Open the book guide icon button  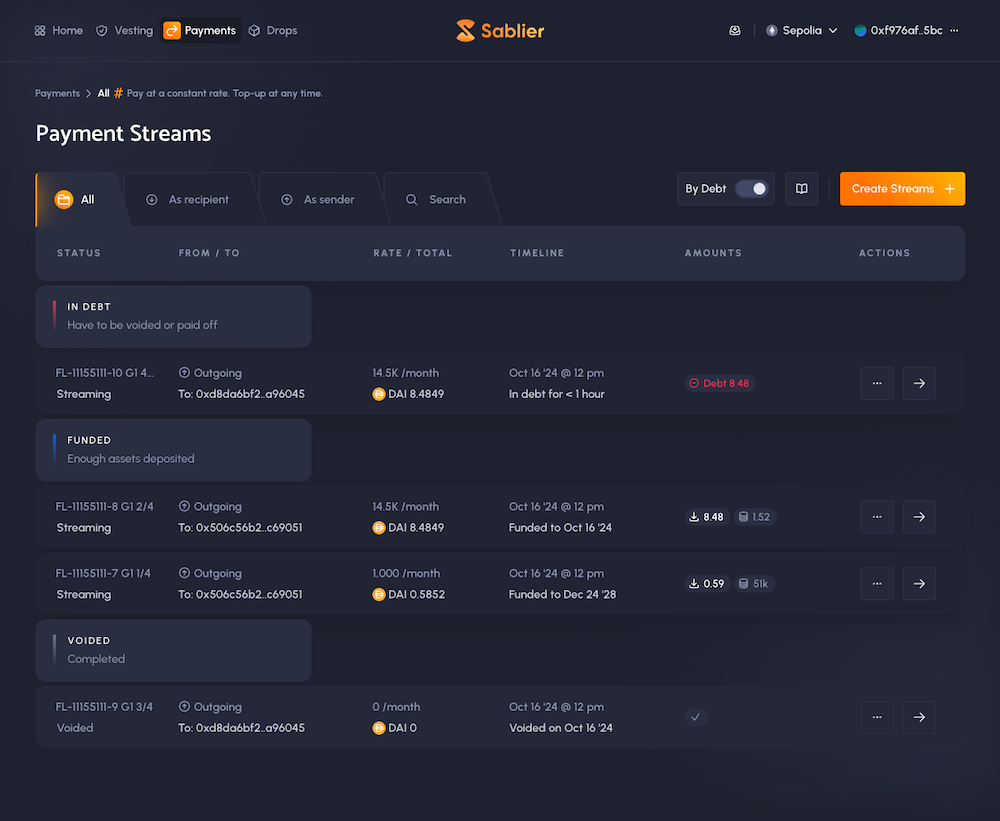coord(801,188)
